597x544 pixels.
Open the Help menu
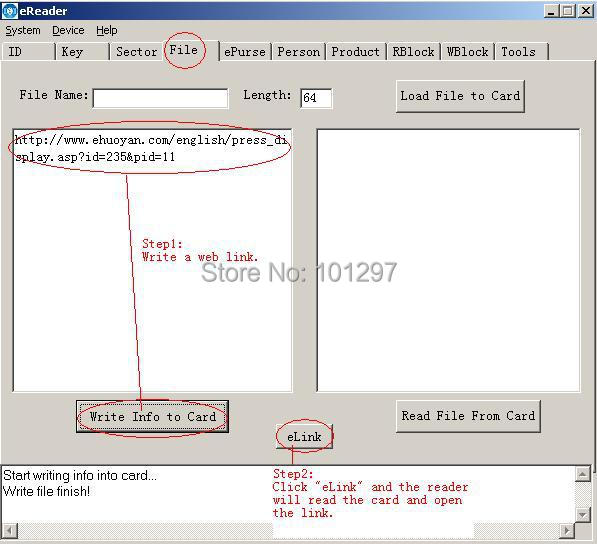(x=107, y=30)
